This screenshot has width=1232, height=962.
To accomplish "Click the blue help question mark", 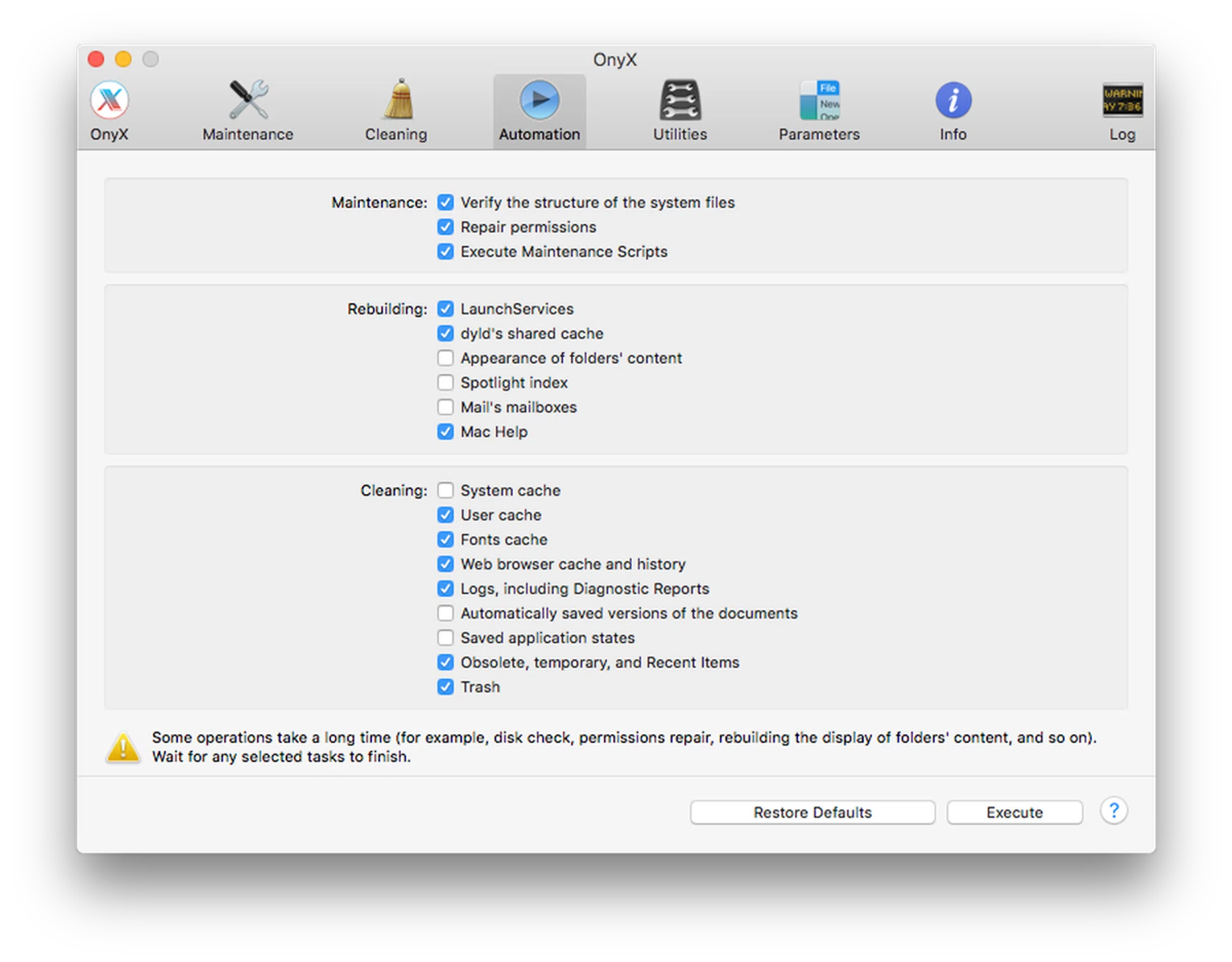I will tap(1114, 811).
